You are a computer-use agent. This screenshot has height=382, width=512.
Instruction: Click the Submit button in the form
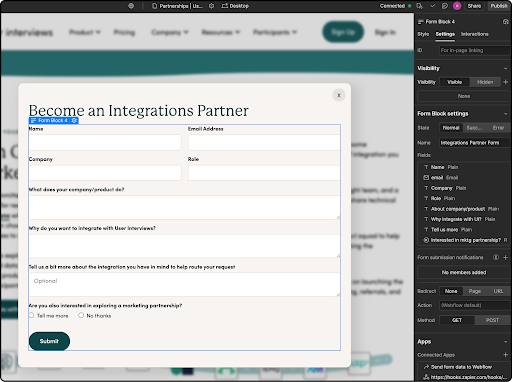coord(49,341)
